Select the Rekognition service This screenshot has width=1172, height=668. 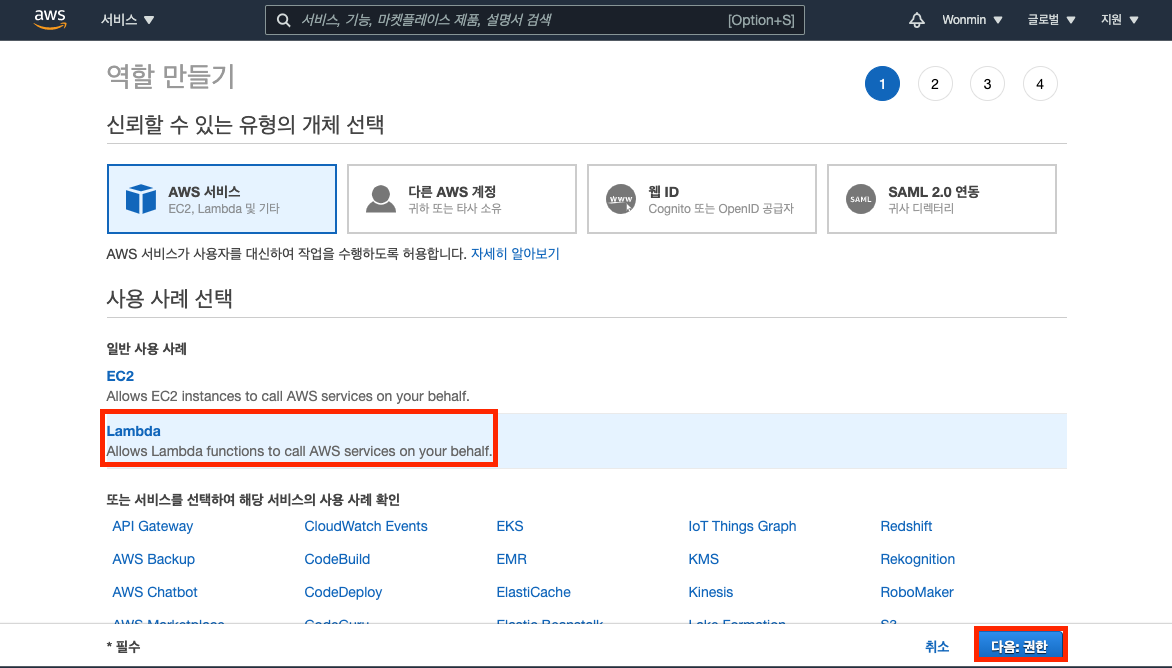[917, 559]
